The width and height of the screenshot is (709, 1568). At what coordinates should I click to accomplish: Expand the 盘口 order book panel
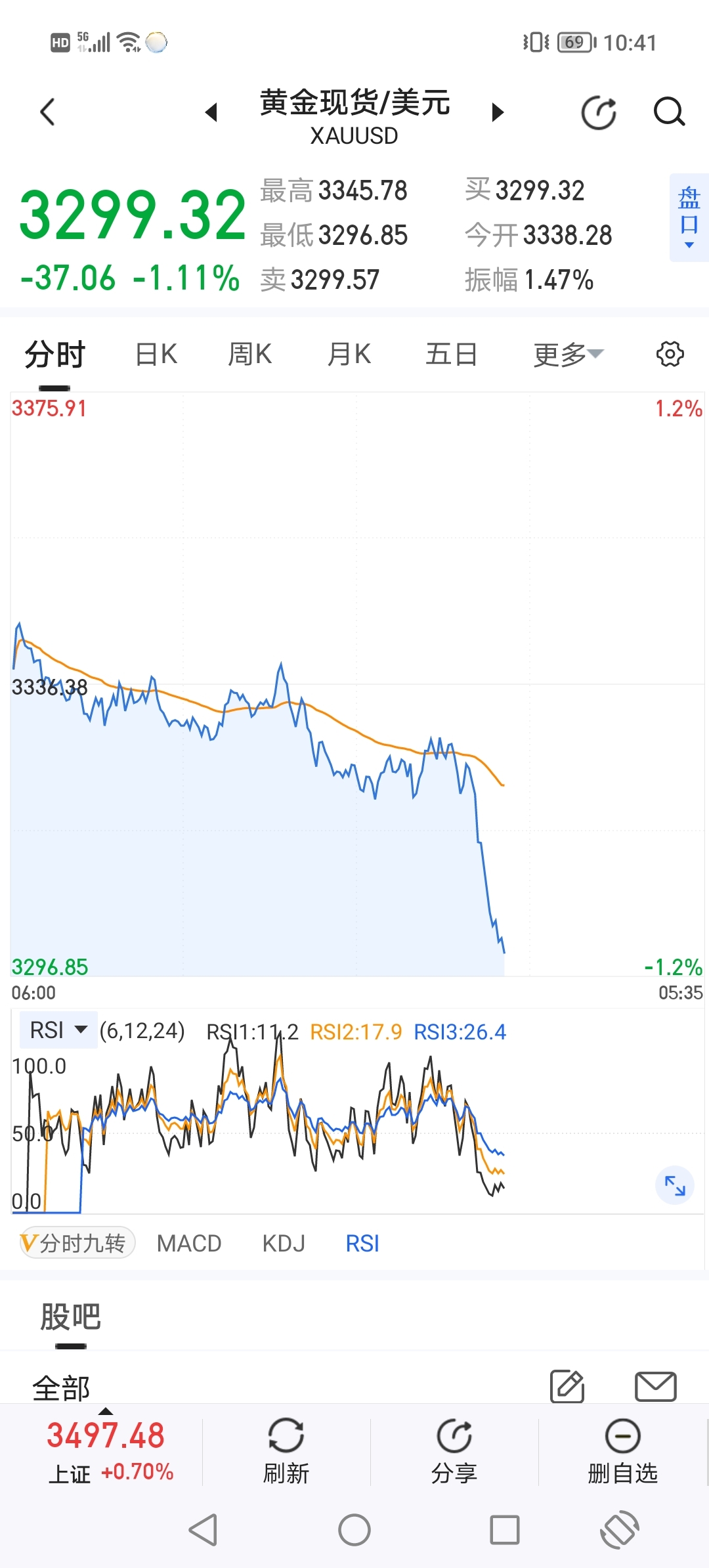click(689, 218)
